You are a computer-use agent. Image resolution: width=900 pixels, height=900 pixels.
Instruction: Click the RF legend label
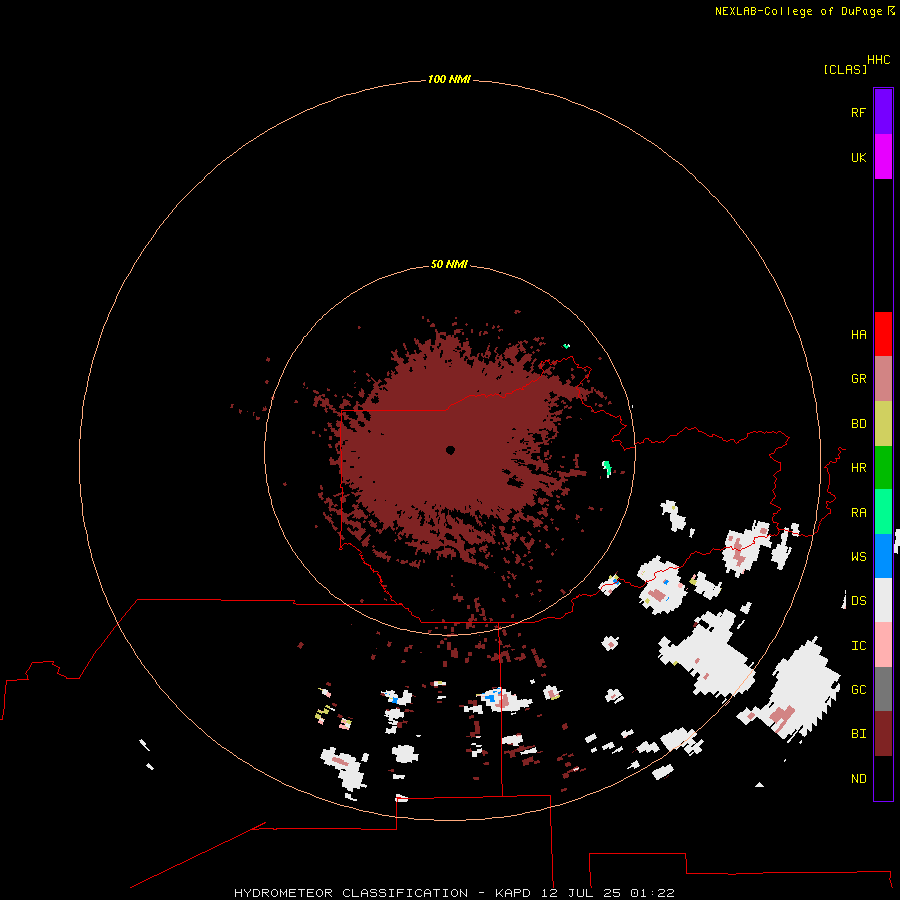[858, 112]
